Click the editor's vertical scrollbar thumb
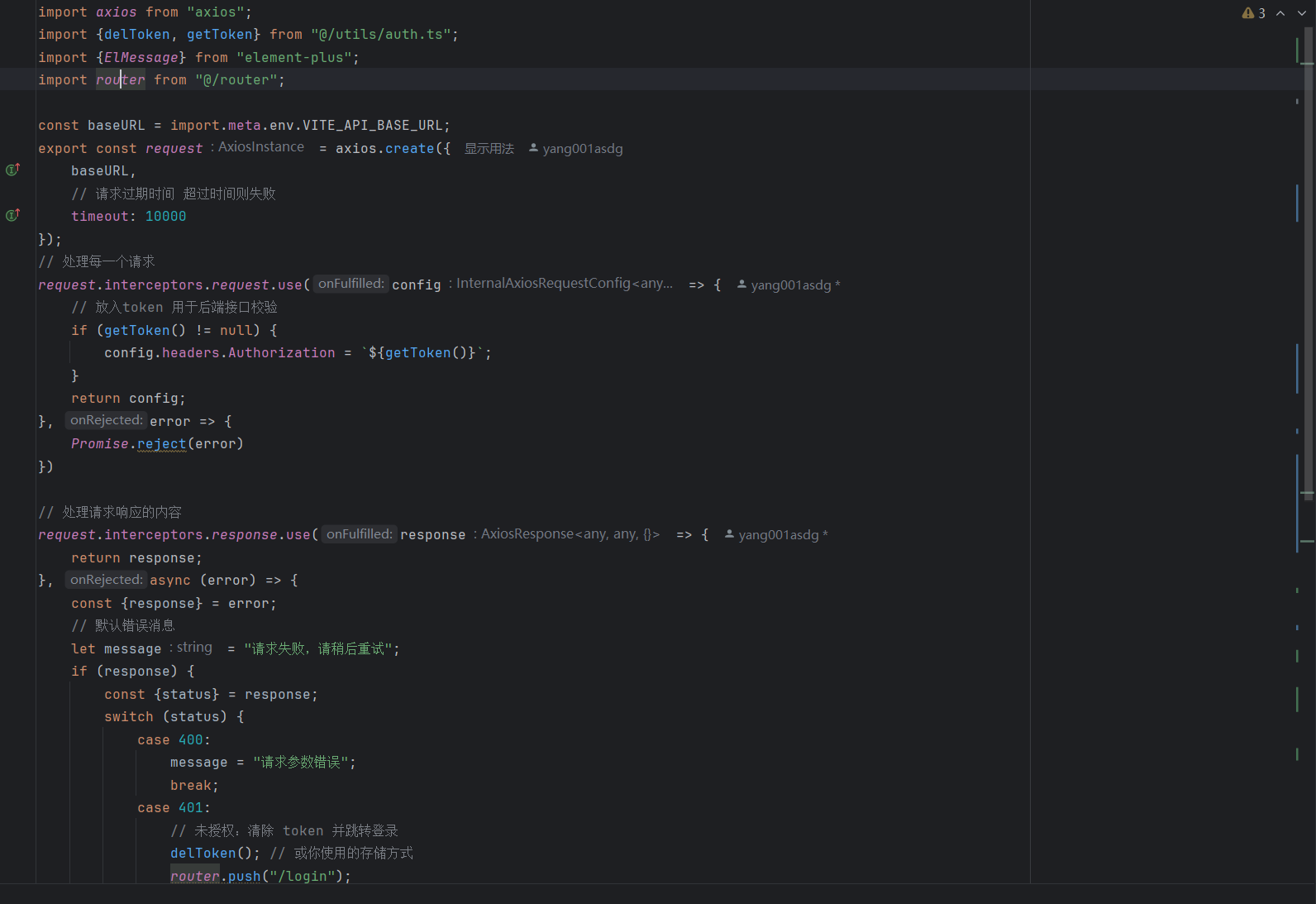 [1309, 263]
